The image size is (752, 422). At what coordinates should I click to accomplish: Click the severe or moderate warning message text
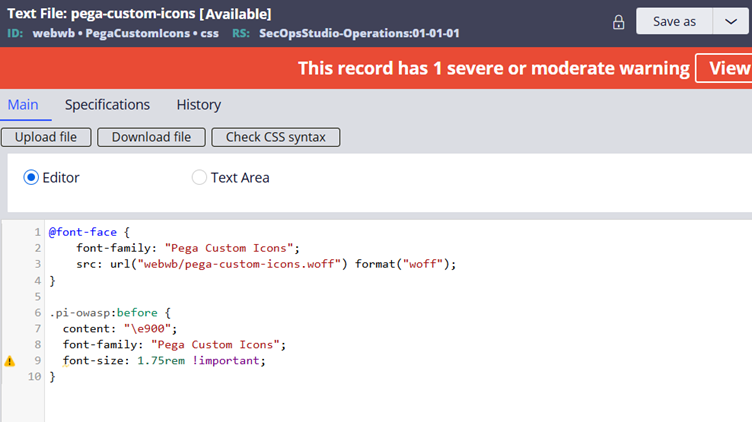493,68
